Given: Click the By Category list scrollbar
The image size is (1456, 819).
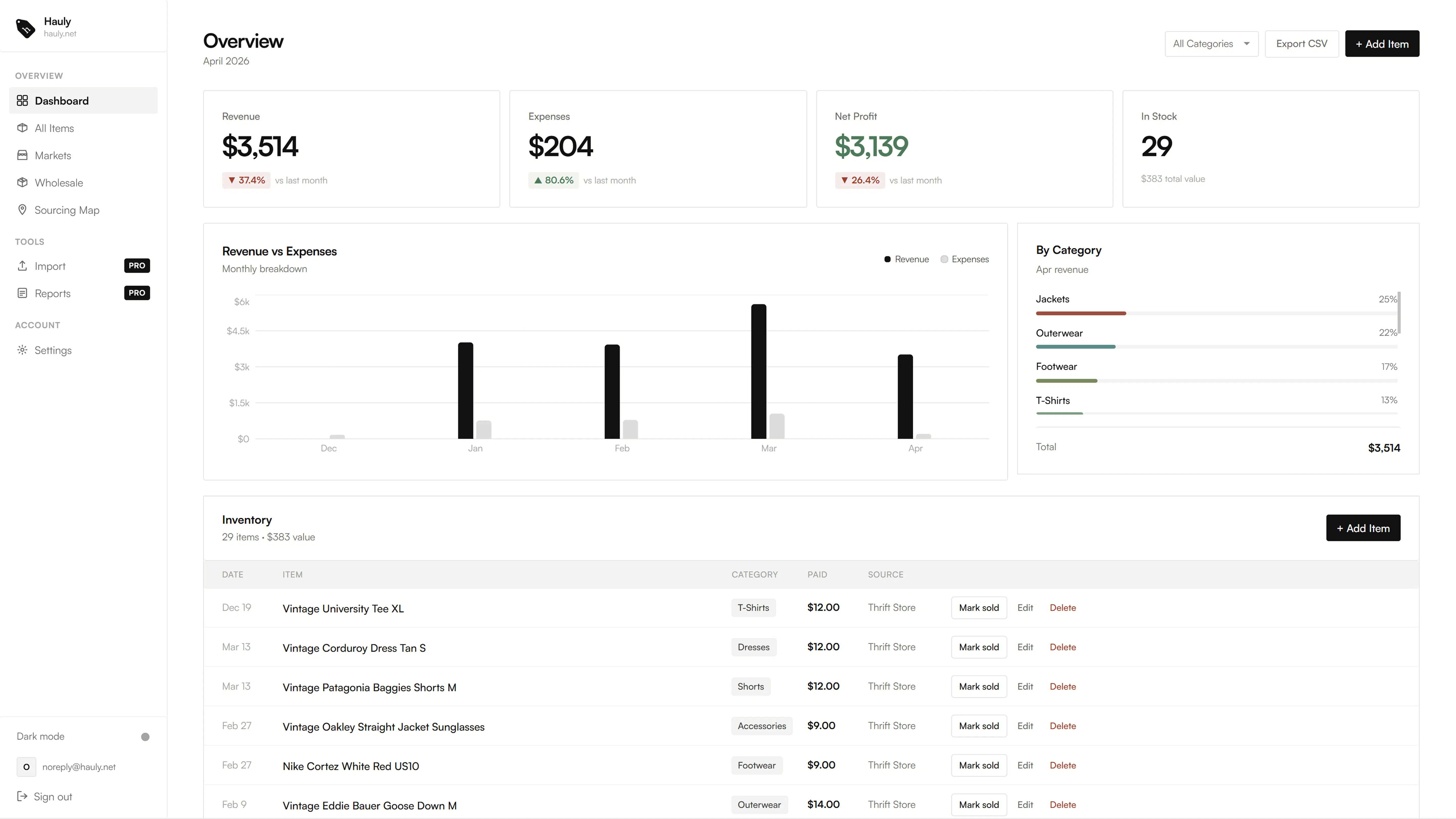Looking at the screenshot, I should pos(1399,312).
